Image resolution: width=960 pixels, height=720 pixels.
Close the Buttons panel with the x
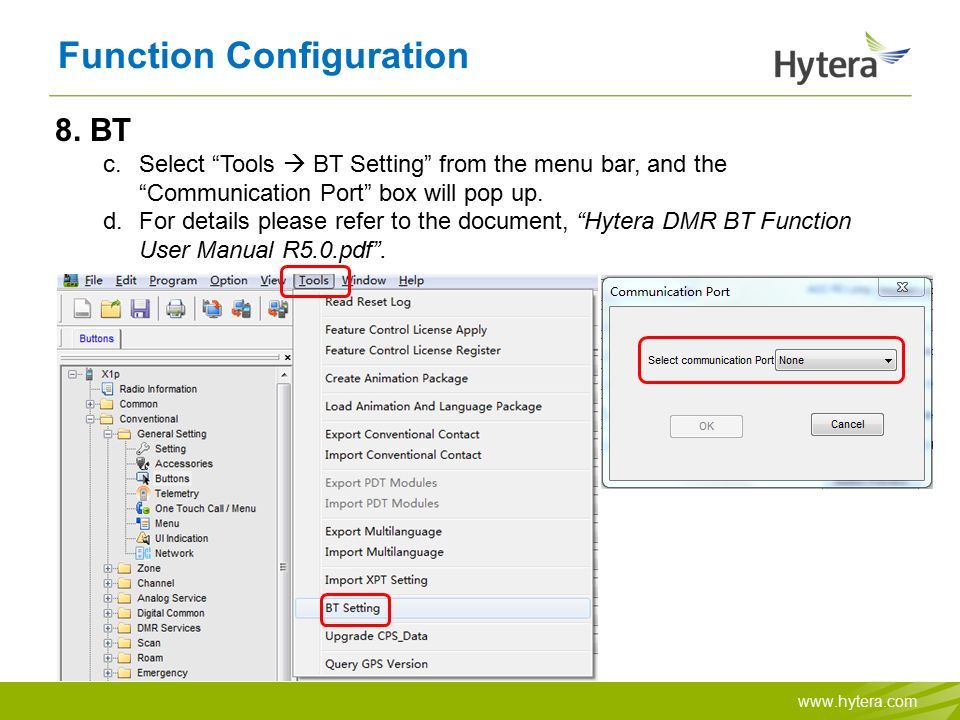click(287, 358)
